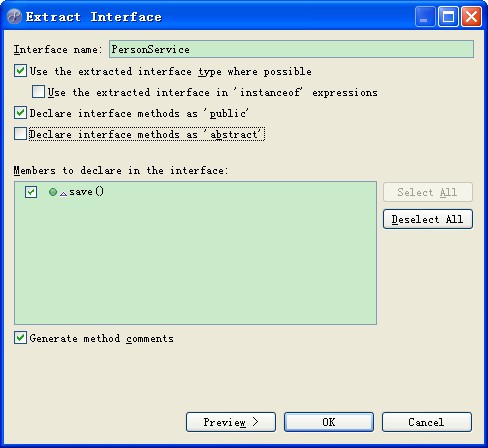Click the green public method icon beside save()
The width and height of the screenshot is (488, 448).
pos(53,192)
